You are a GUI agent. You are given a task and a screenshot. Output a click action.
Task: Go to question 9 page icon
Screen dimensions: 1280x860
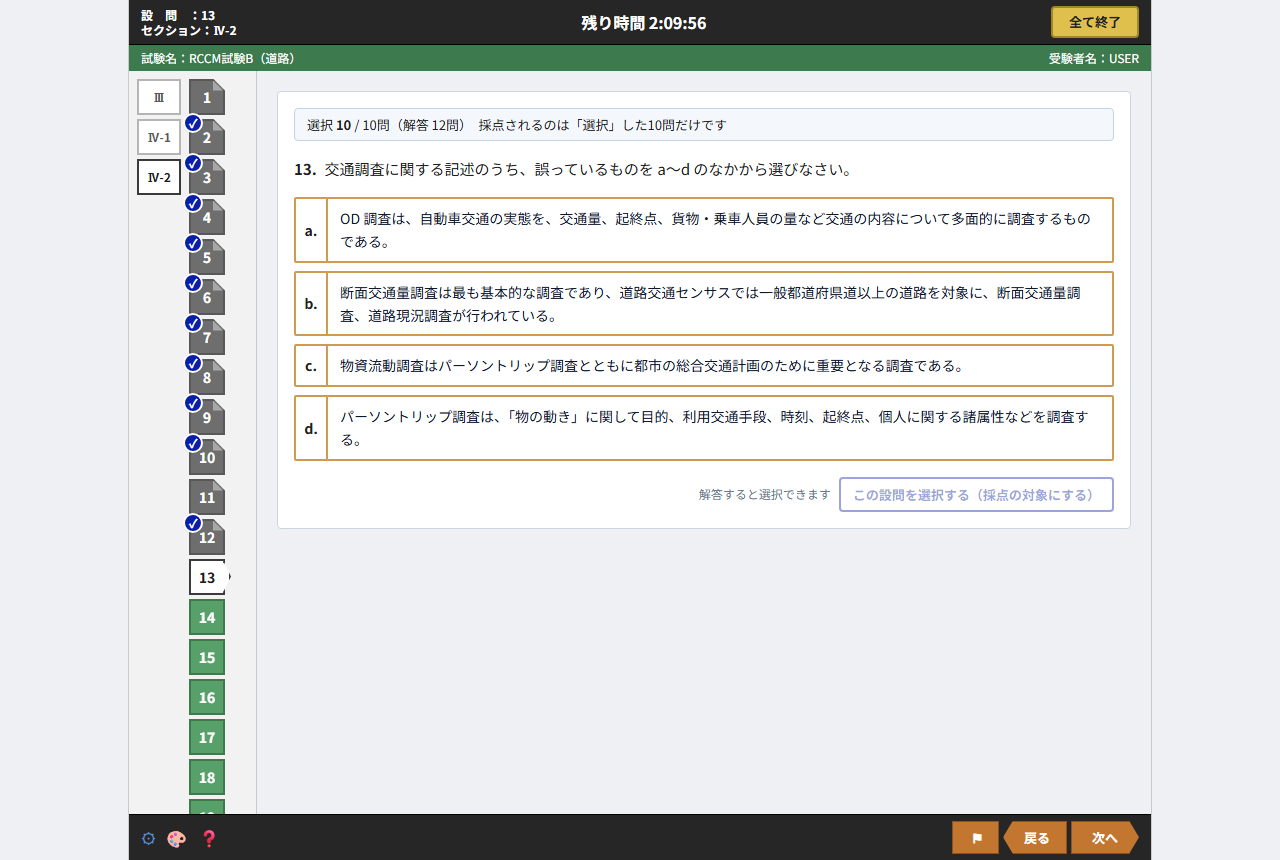click(207, 417)
